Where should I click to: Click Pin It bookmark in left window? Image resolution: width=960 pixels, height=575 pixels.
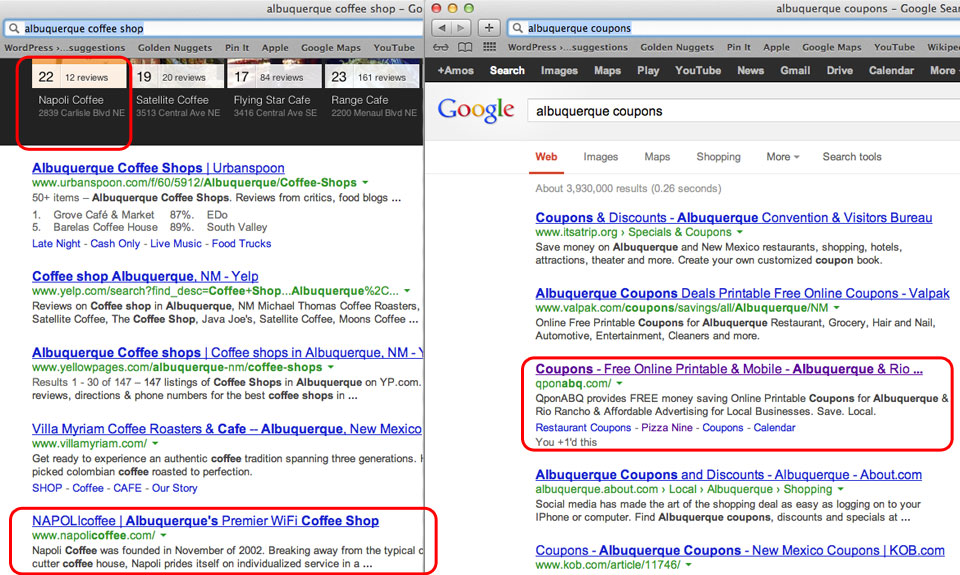tap(237, 48)
